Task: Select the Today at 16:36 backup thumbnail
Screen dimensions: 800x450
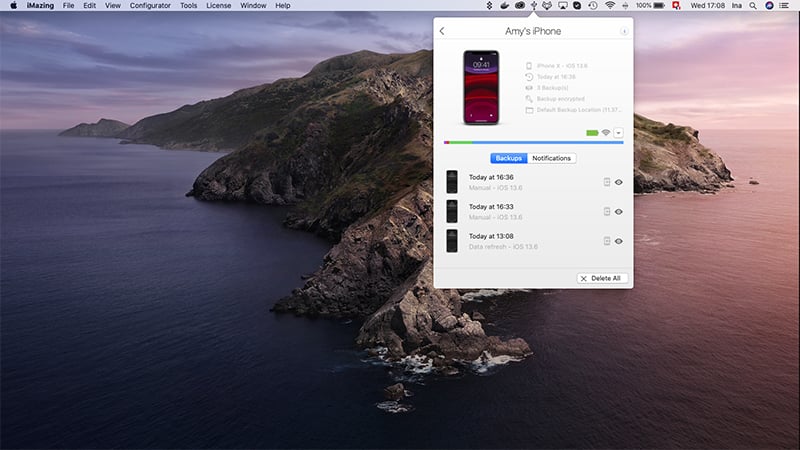Action: [x=452, y=182]
